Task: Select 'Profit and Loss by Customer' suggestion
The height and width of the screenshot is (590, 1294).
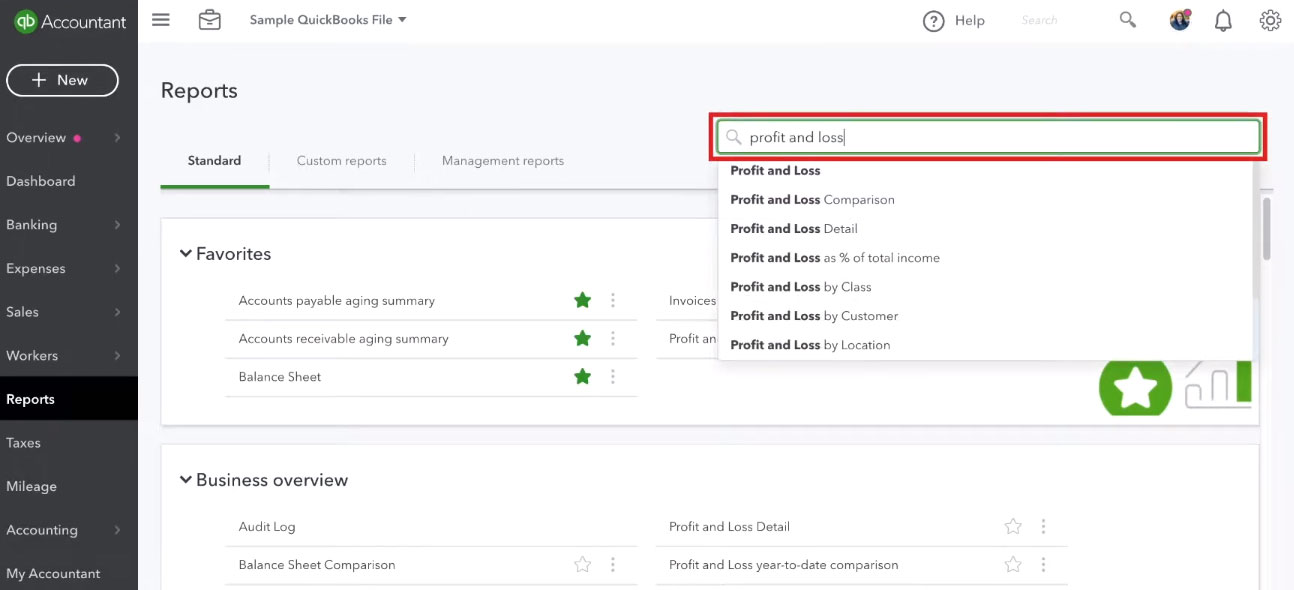Action: (x=814, y=316)
